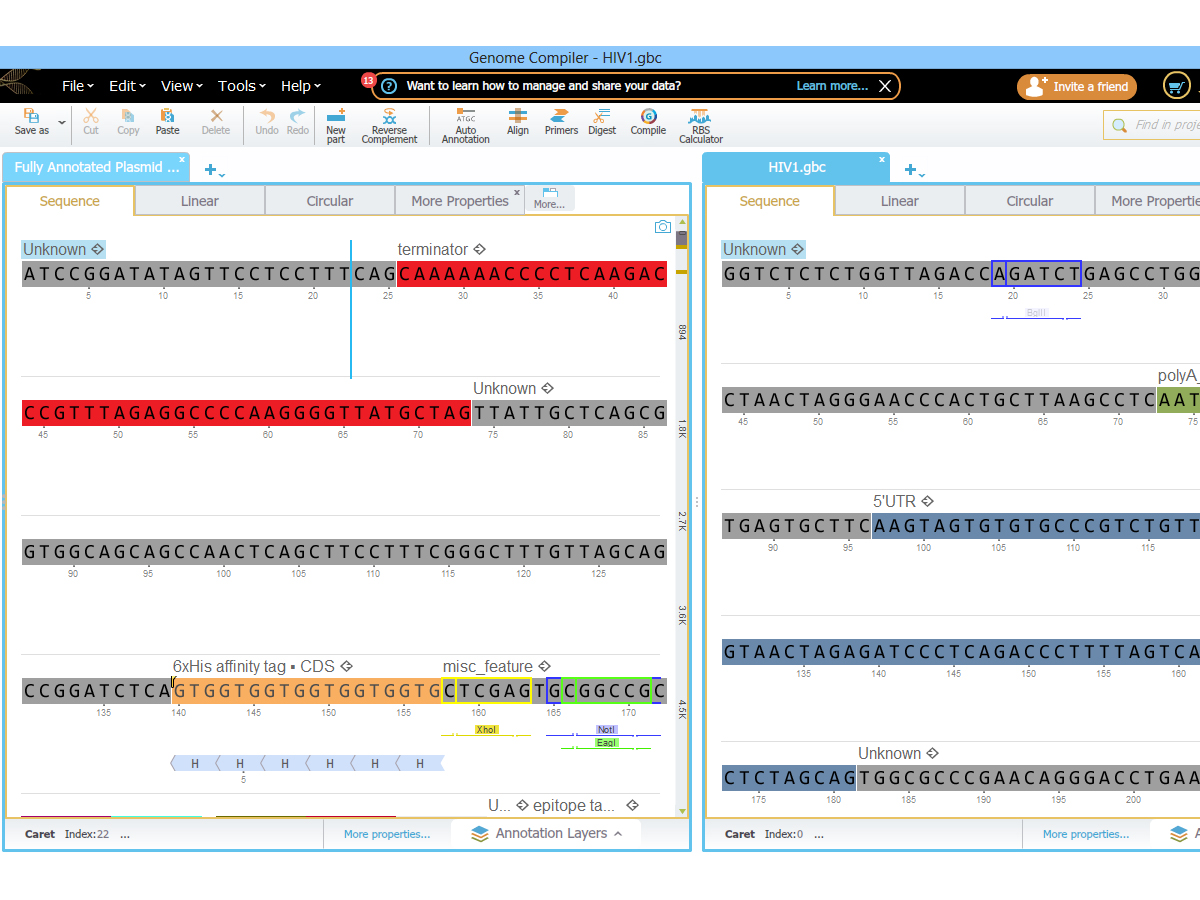The height and width of the screenshot is (900, 1200).
Task: Expand the Save as dropdown arrow
Action: tap(62, 123)
